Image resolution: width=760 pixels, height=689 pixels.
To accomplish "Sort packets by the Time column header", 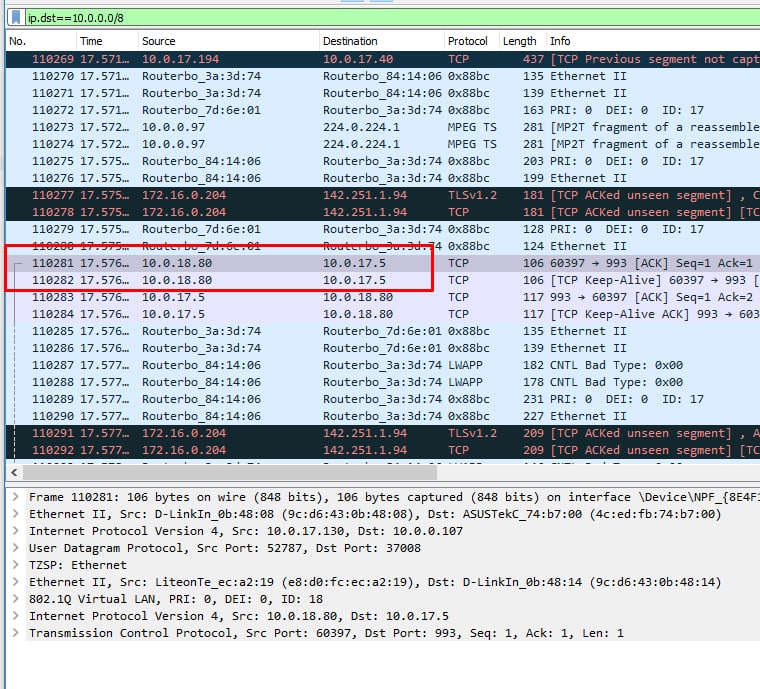I will pos(107,41).
